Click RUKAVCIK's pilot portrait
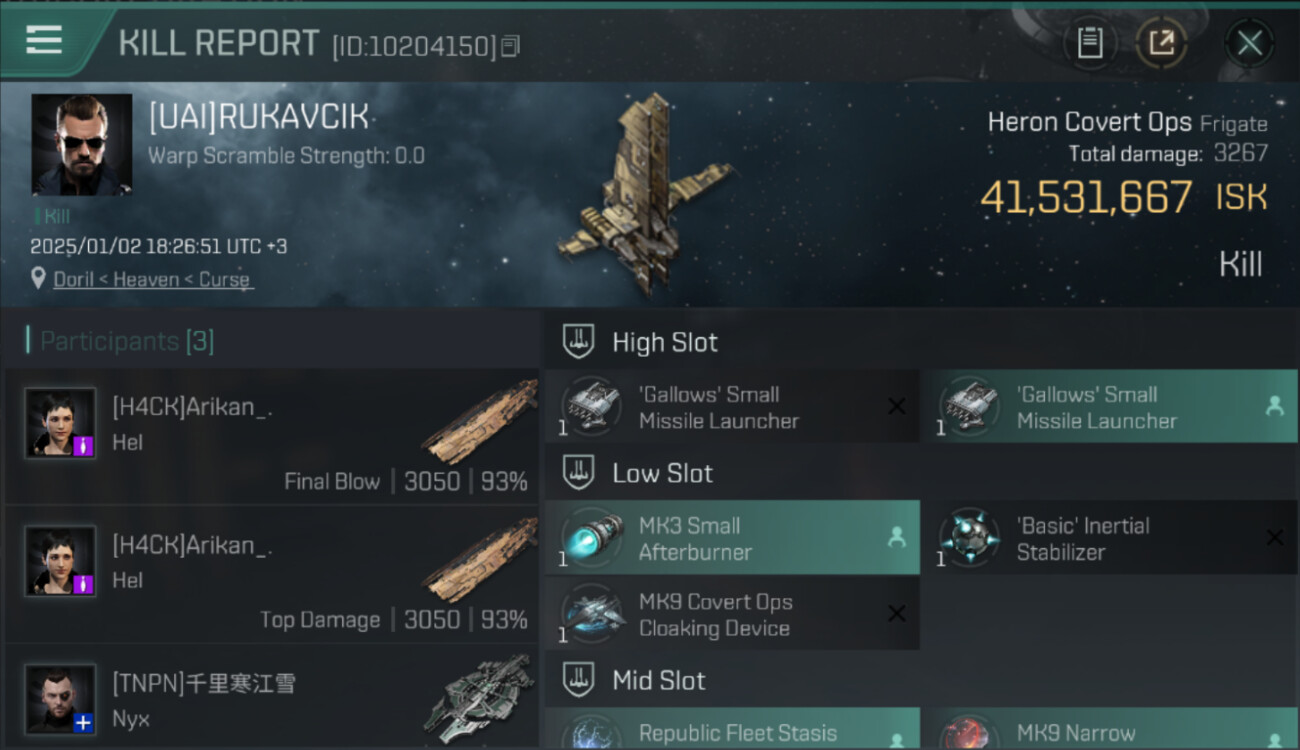The width and height of the screenshot is (1300, 750). tap(81, 144)
